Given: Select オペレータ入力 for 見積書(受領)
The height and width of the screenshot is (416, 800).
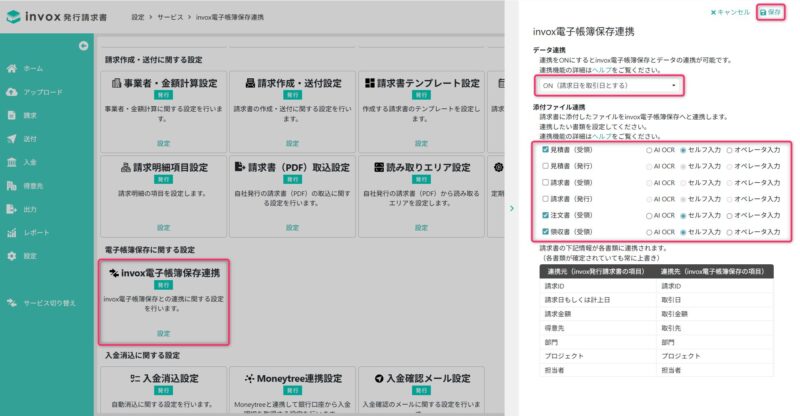Looking at the screenshot, I should (x=730, y=150).
